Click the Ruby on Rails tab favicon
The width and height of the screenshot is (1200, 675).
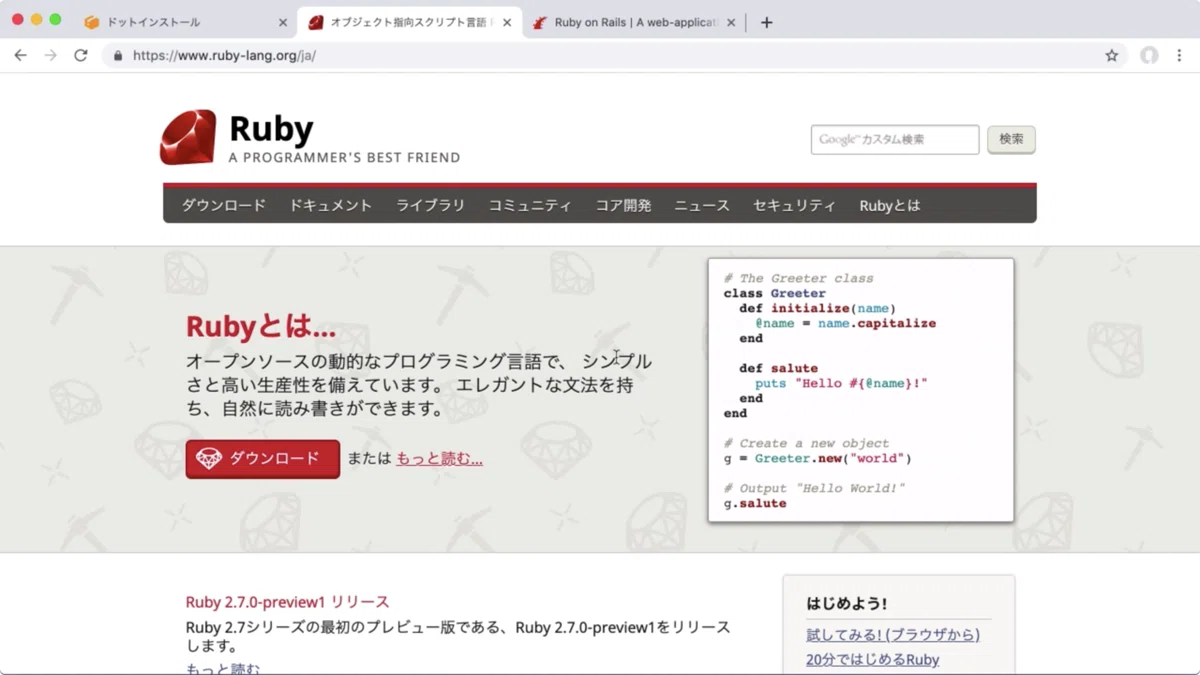point(540,22)
